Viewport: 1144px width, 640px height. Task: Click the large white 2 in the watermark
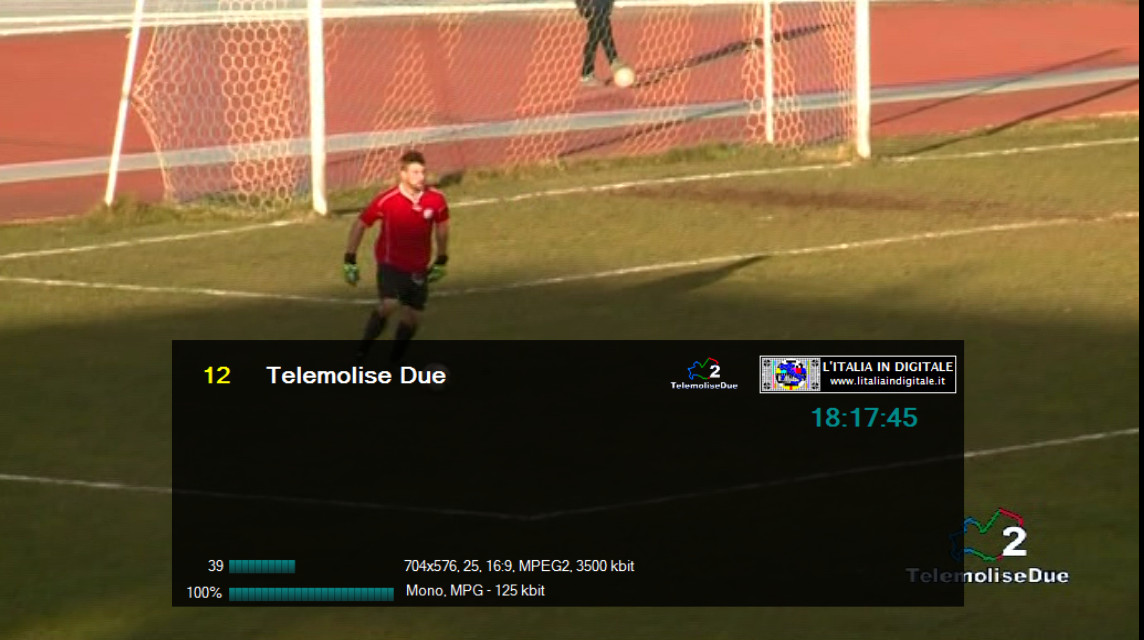[1014, 541]
